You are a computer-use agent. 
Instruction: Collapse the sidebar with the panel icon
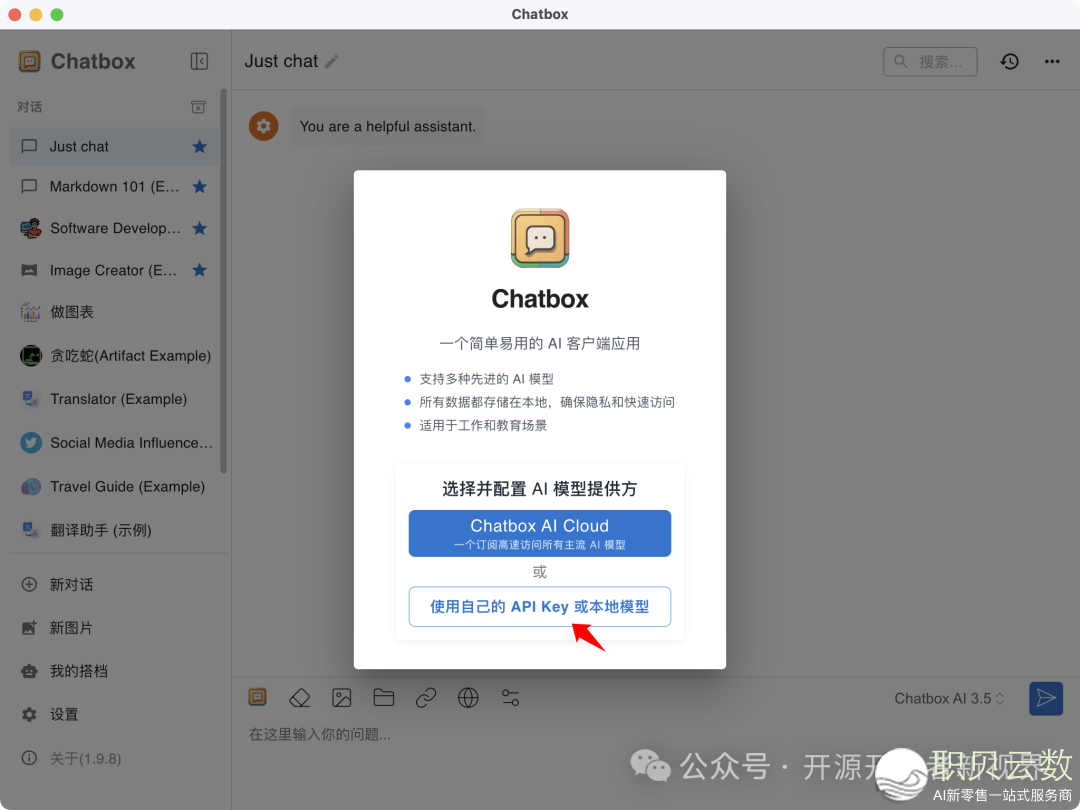click(x=199, y=61)
